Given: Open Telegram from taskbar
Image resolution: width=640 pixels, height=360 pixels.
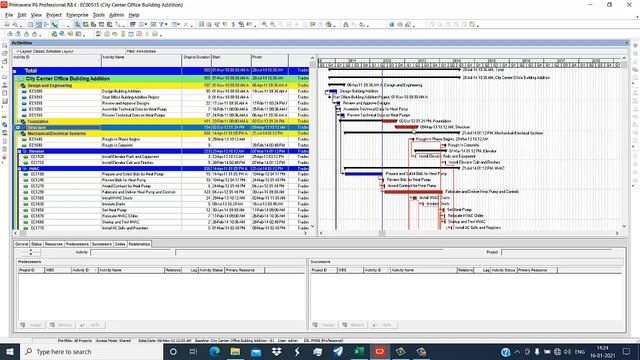Looking at the screenshot, I should 338,351.
